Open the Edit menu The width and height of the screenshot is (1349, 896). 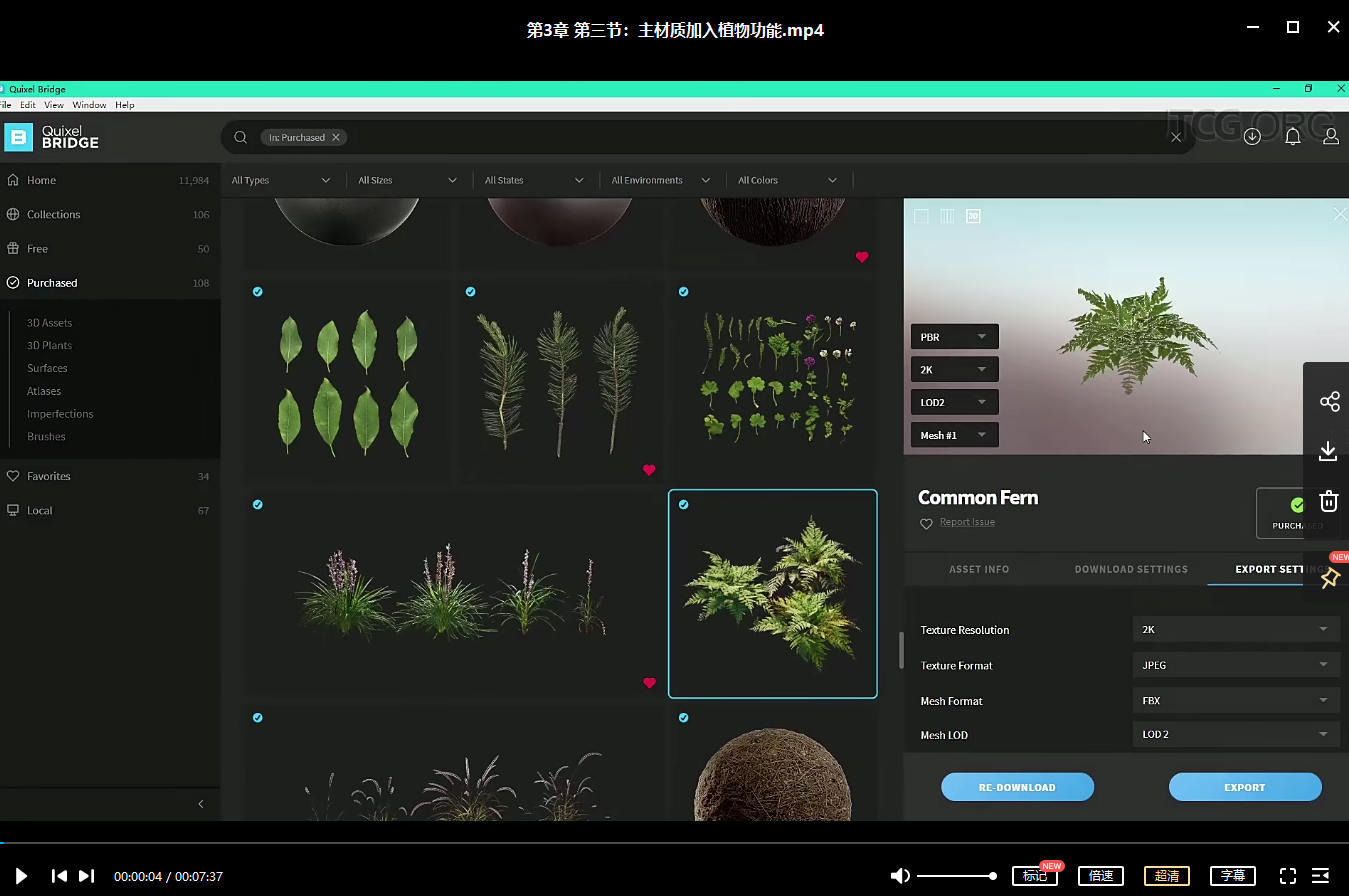click(28, 105)
